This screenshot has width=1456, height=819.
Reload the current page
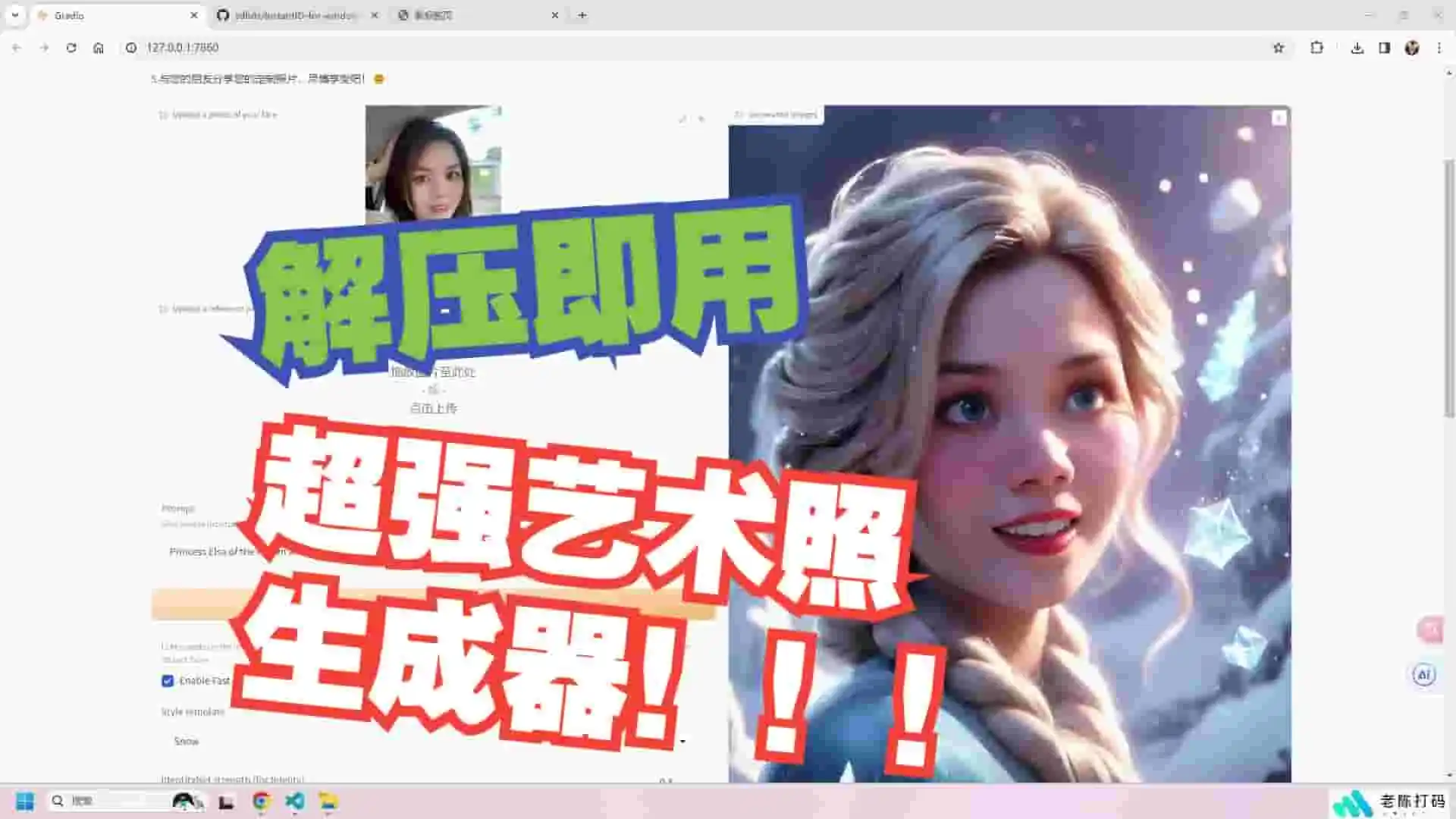[71, 48]
